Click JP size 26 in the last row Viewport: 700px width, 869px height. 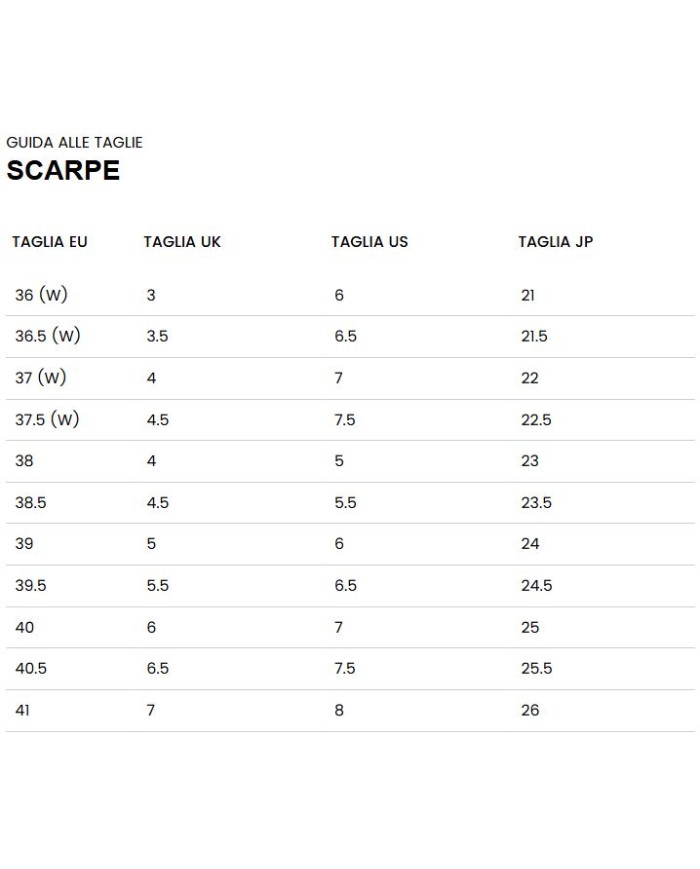pos(530,711)
